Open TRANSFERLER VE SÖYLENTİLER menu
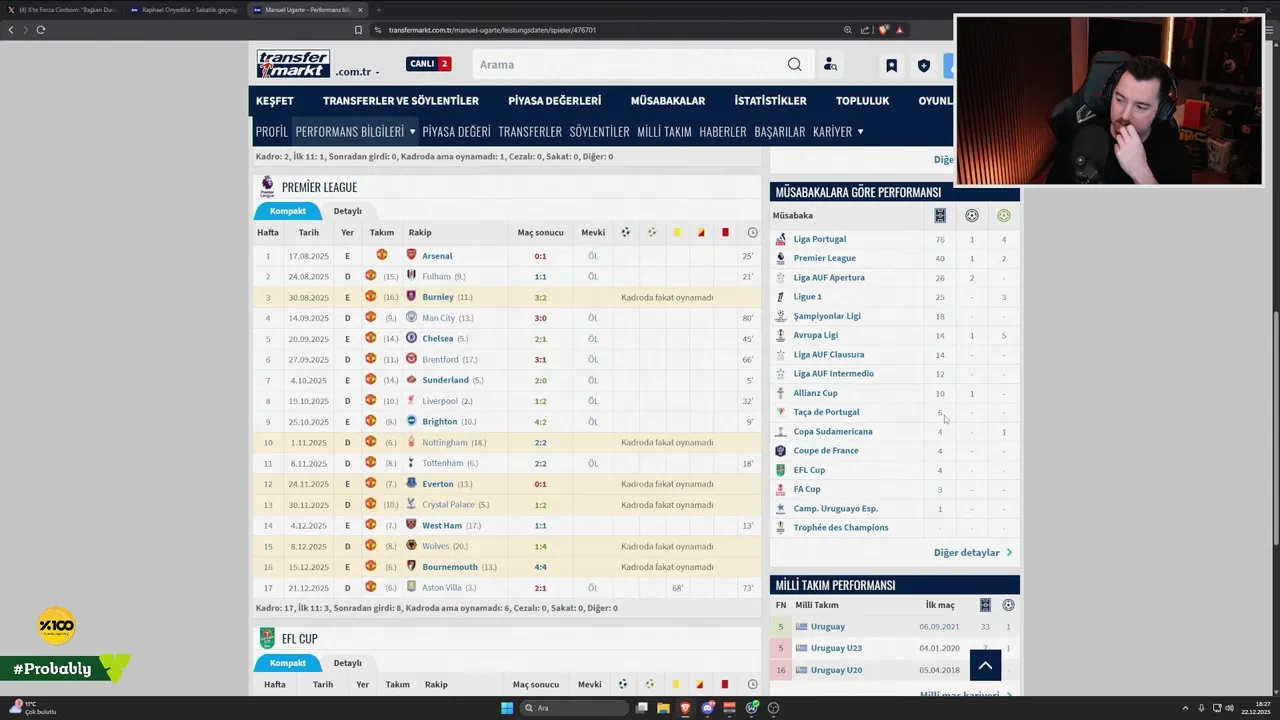Screen dimensions: 1280x720 click(x=400, y=101)
